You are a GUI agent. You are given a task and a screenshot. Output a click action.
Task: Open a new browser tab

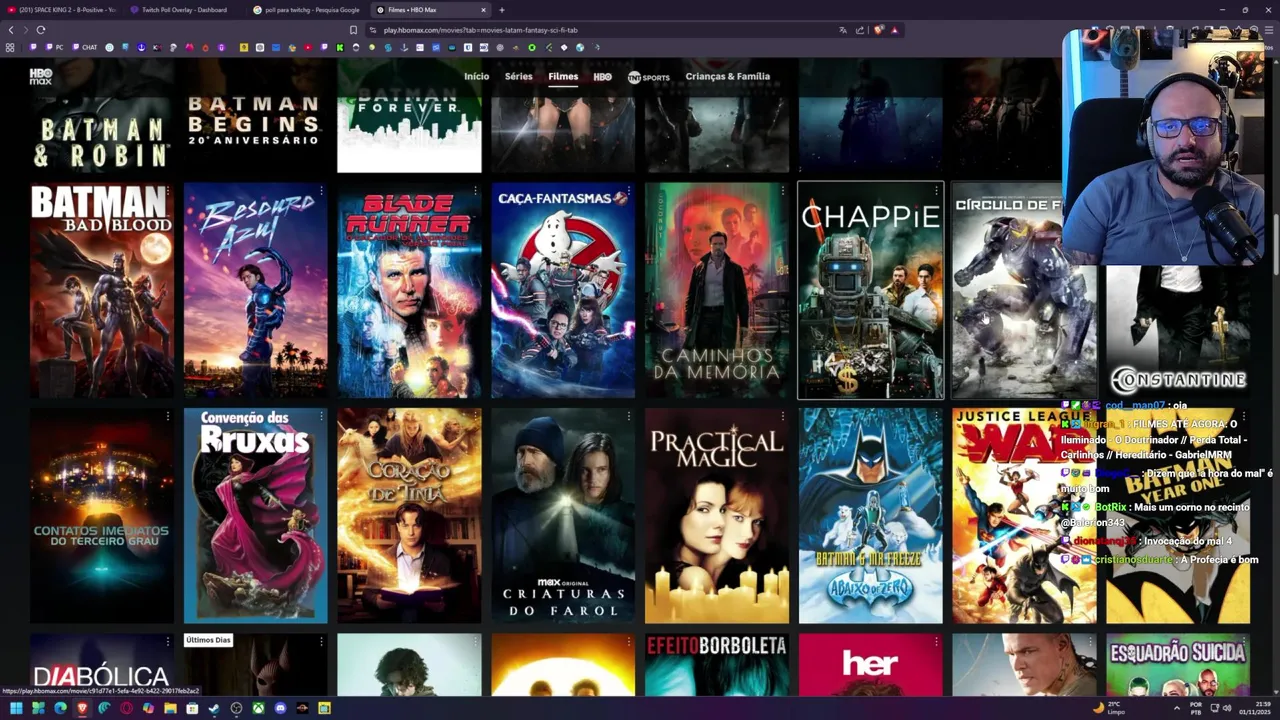502,10
